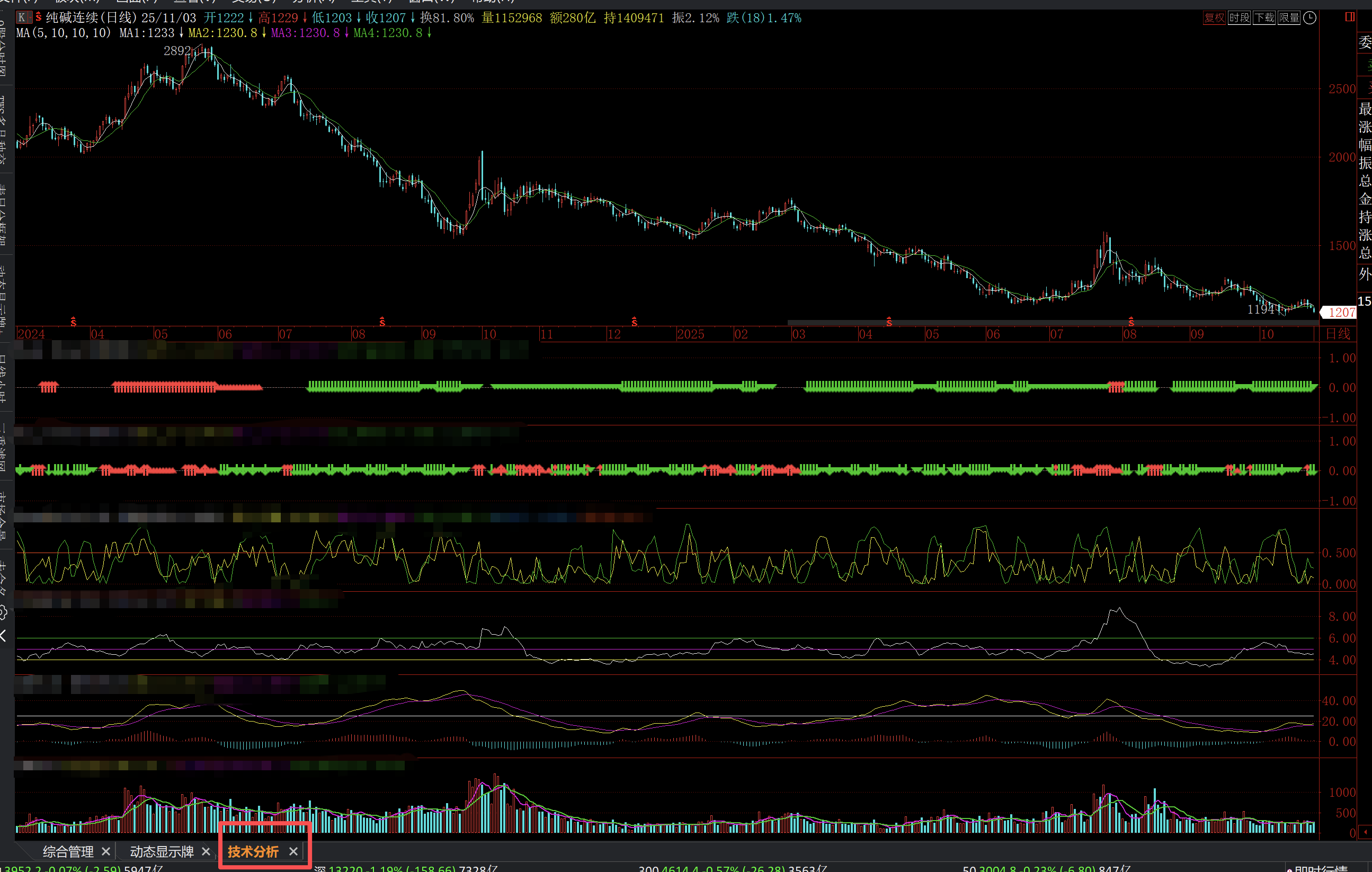Open the left sidebar settings gear
The image size is (1372, 872).
[3, 613]
